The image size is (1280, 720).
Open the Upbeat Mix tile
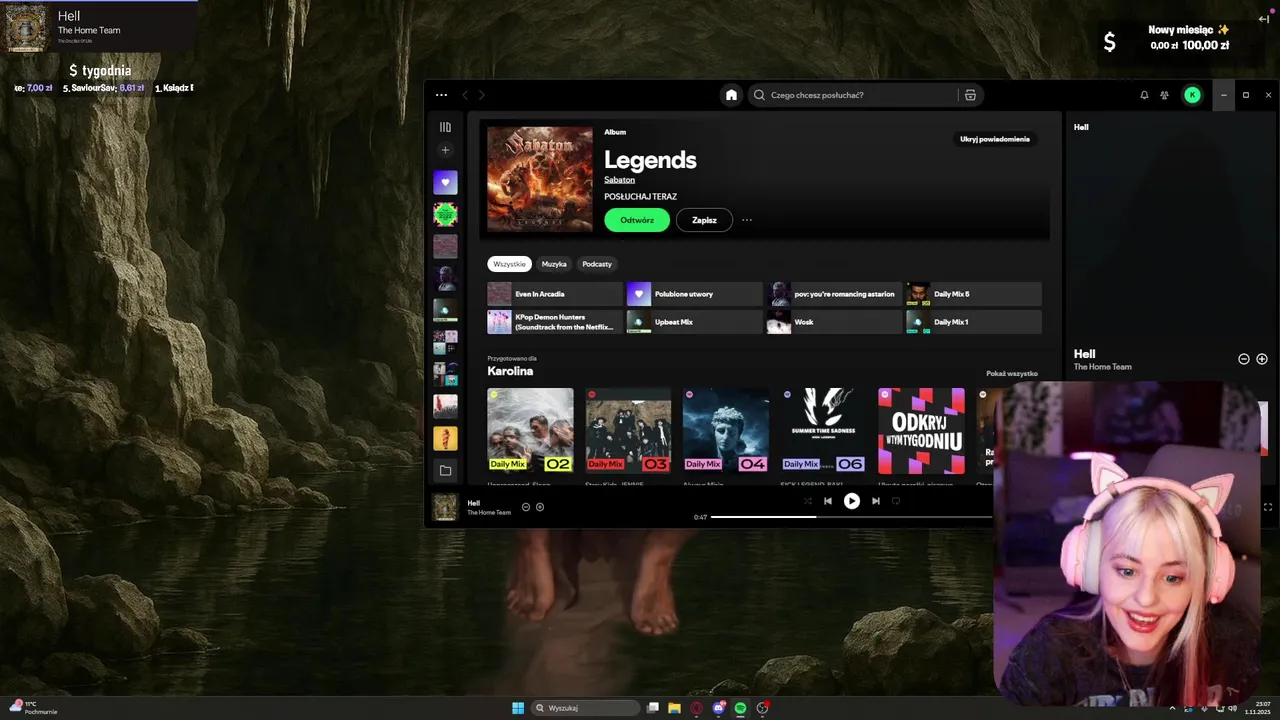[x=694, y=322]
